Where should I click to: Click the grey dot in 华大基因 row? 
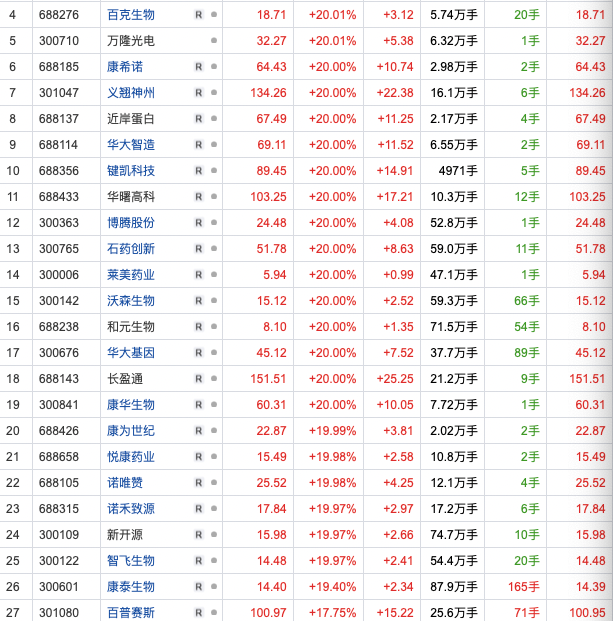coord(214,352)
